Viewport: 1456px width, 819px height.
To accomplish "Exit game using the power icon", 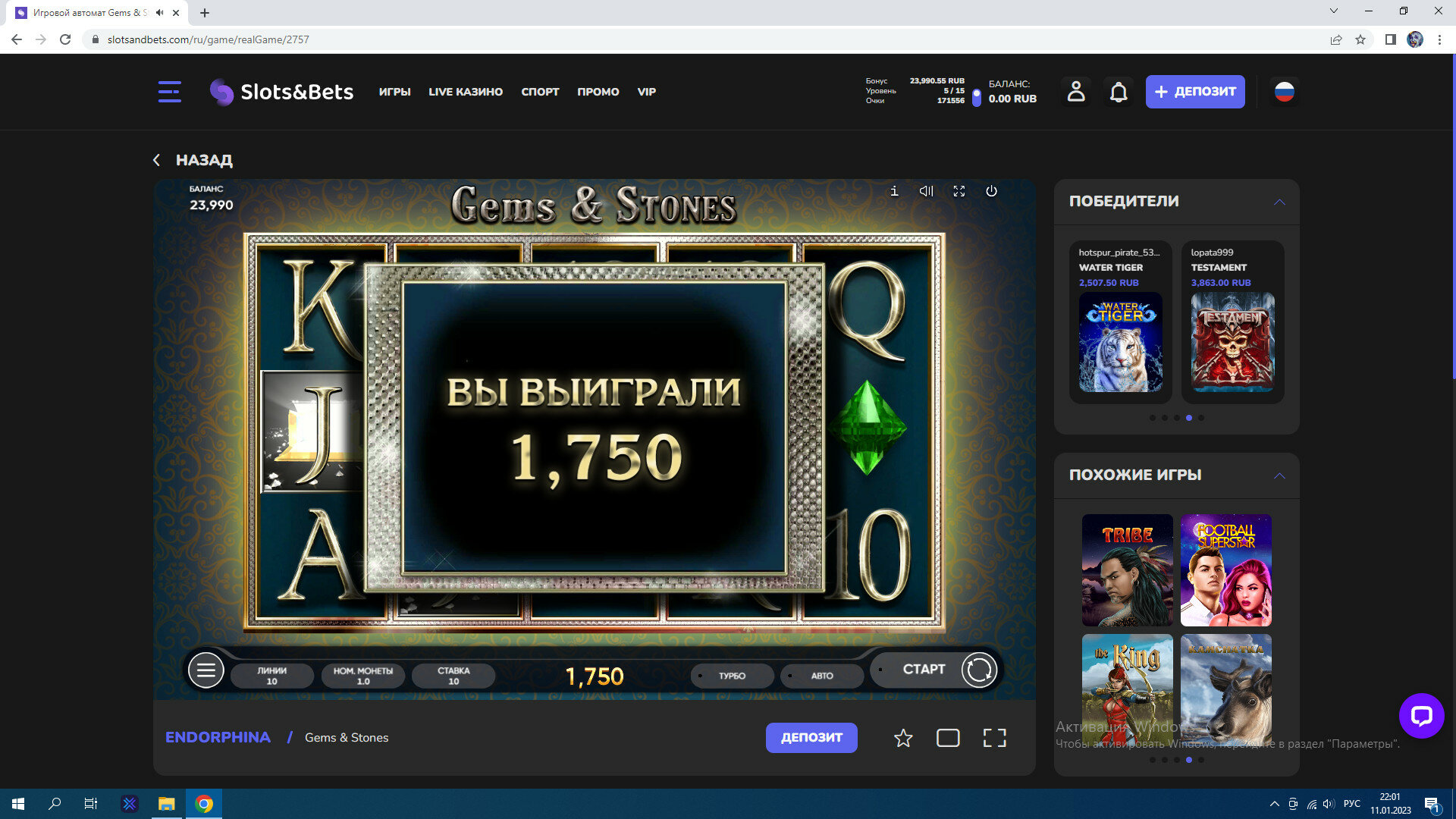I will tap(991, 191).
